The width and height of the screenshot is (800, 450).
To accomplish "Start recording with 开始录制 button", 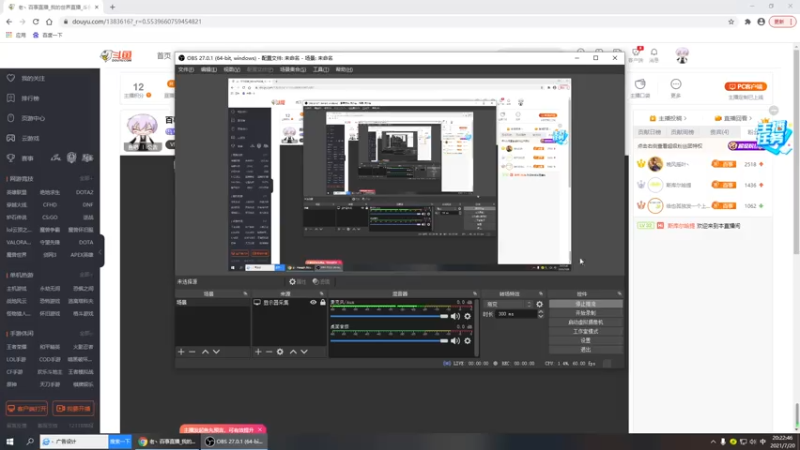I will (586, 313).
